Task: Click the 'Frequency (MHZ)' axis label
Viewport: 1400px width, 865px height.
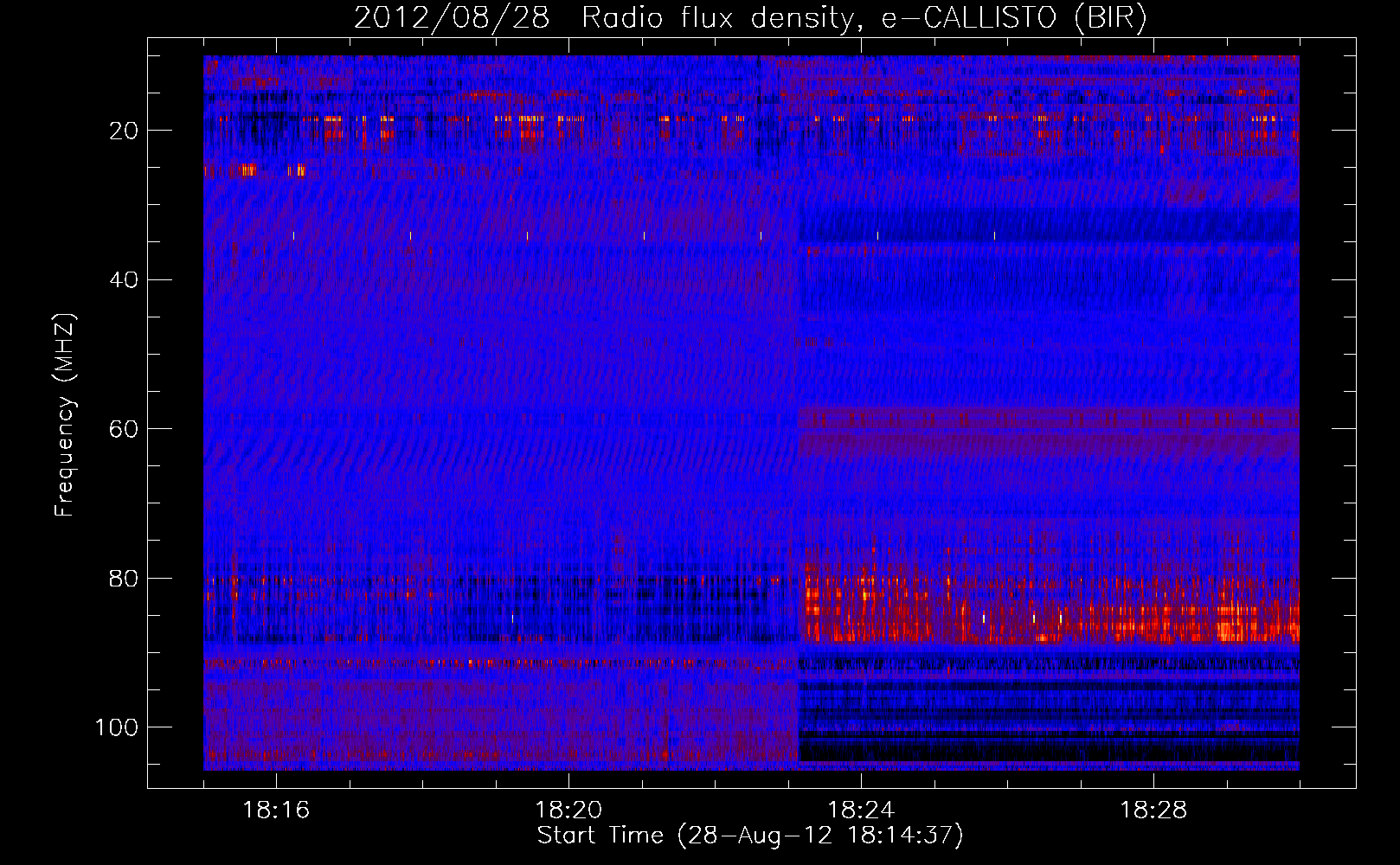Action: tap(65, 414)
